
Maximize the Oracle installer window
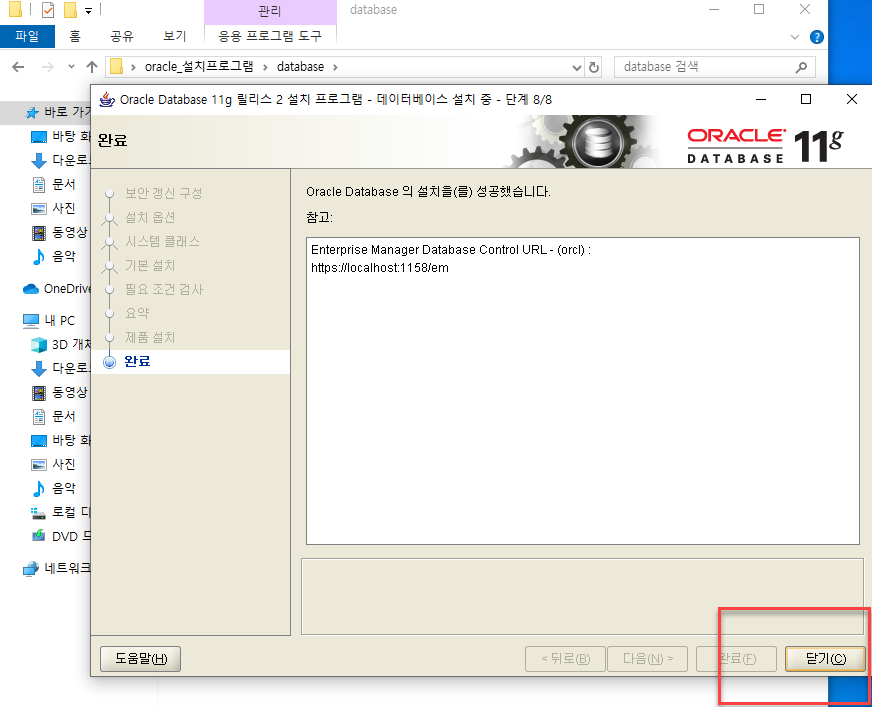[x=806, y=100]
